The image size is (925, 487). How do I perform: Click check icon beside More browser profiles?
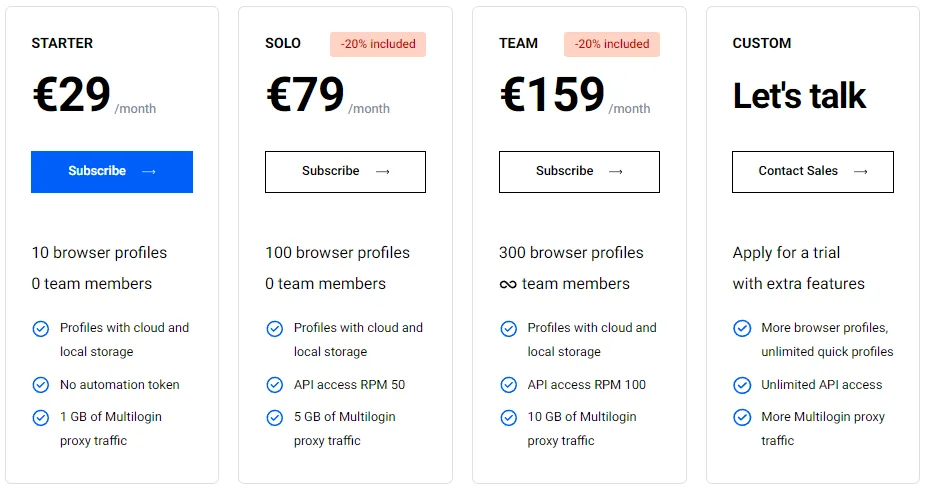coord(742,328)
